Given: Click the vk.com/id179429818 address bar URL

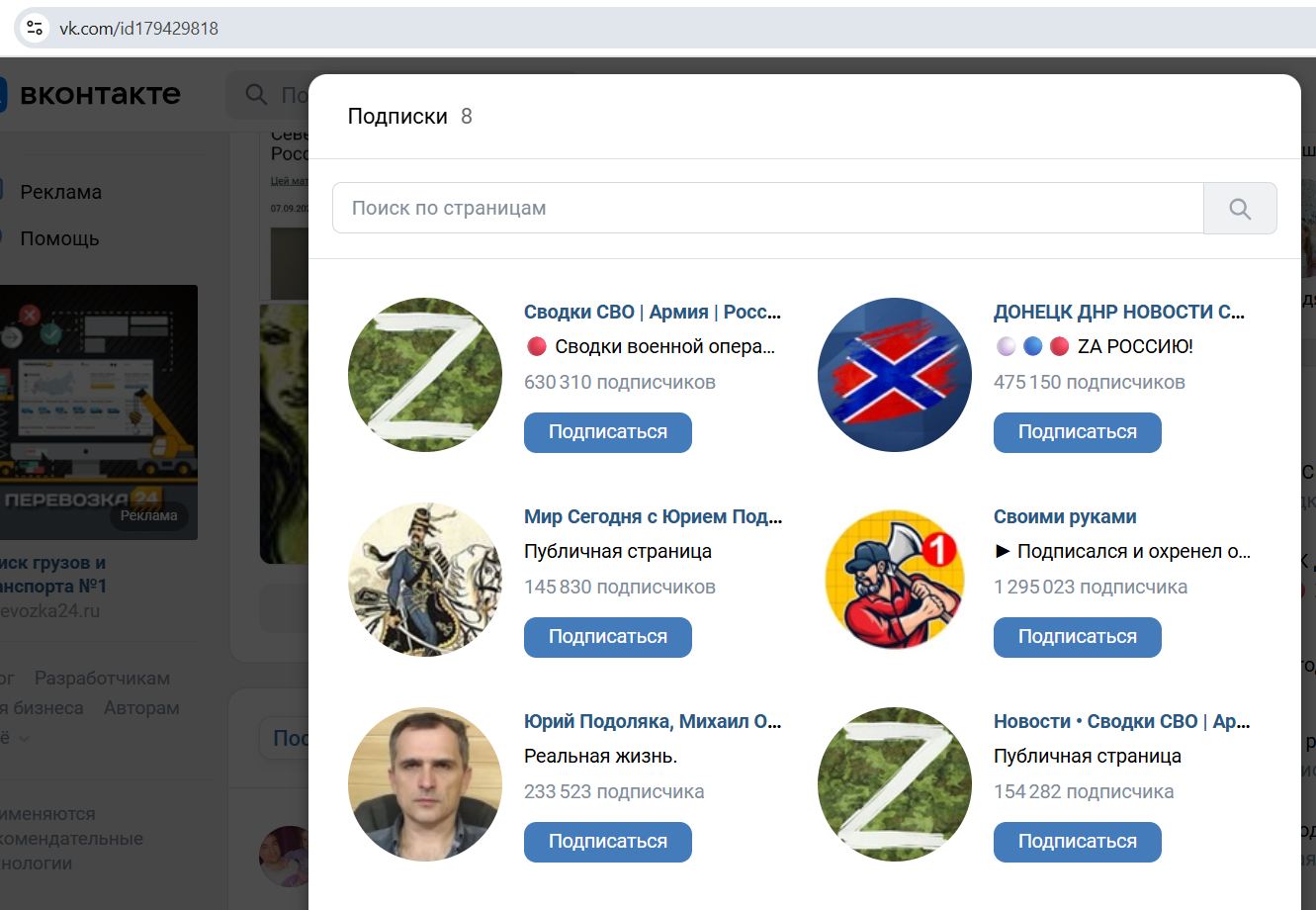Looking at the screenshot, I should coord(138,29).
